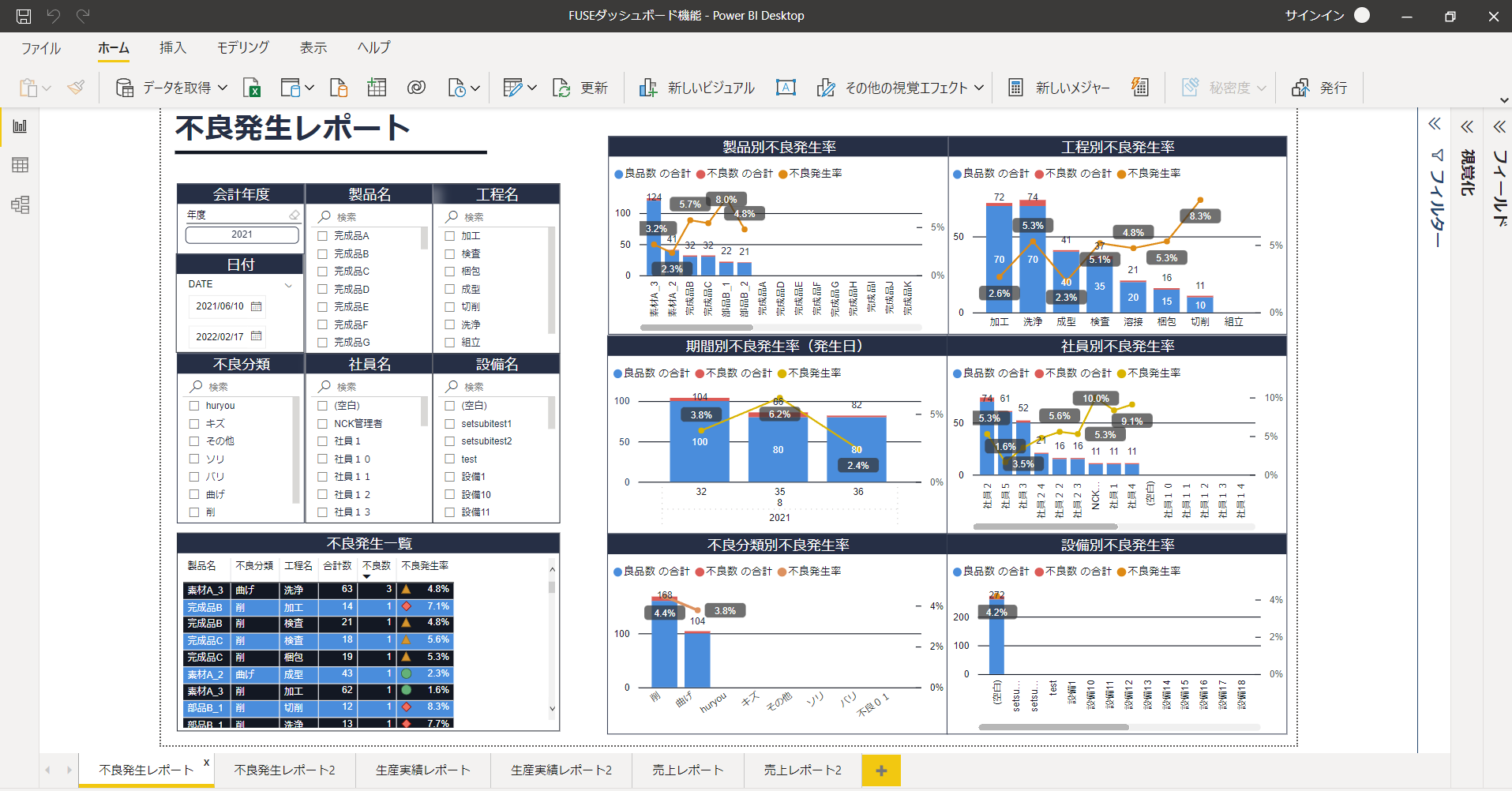1512x791 pixels.
Task: Switch to Data table view icon
Action: [x=21, y=165]
